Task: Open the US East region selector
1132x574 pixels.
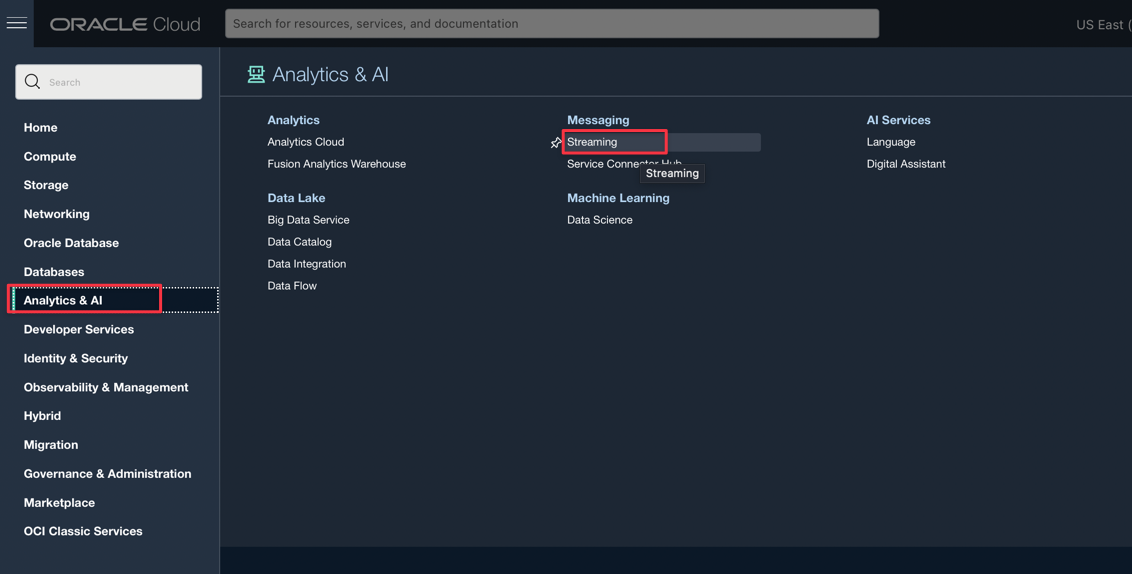Action: tap(1102, 25)
